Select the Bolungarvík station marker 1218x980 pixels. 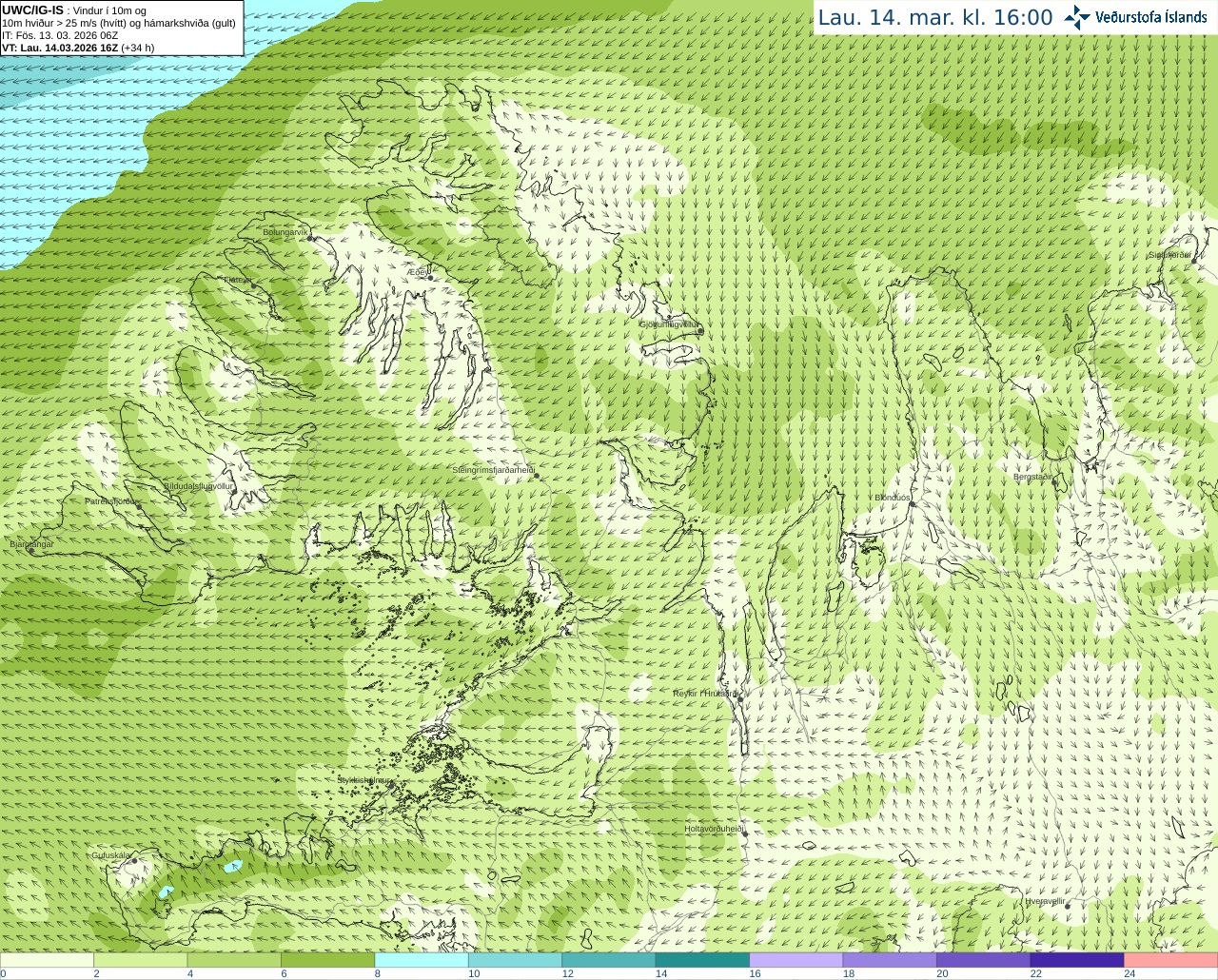pos(310,237)
